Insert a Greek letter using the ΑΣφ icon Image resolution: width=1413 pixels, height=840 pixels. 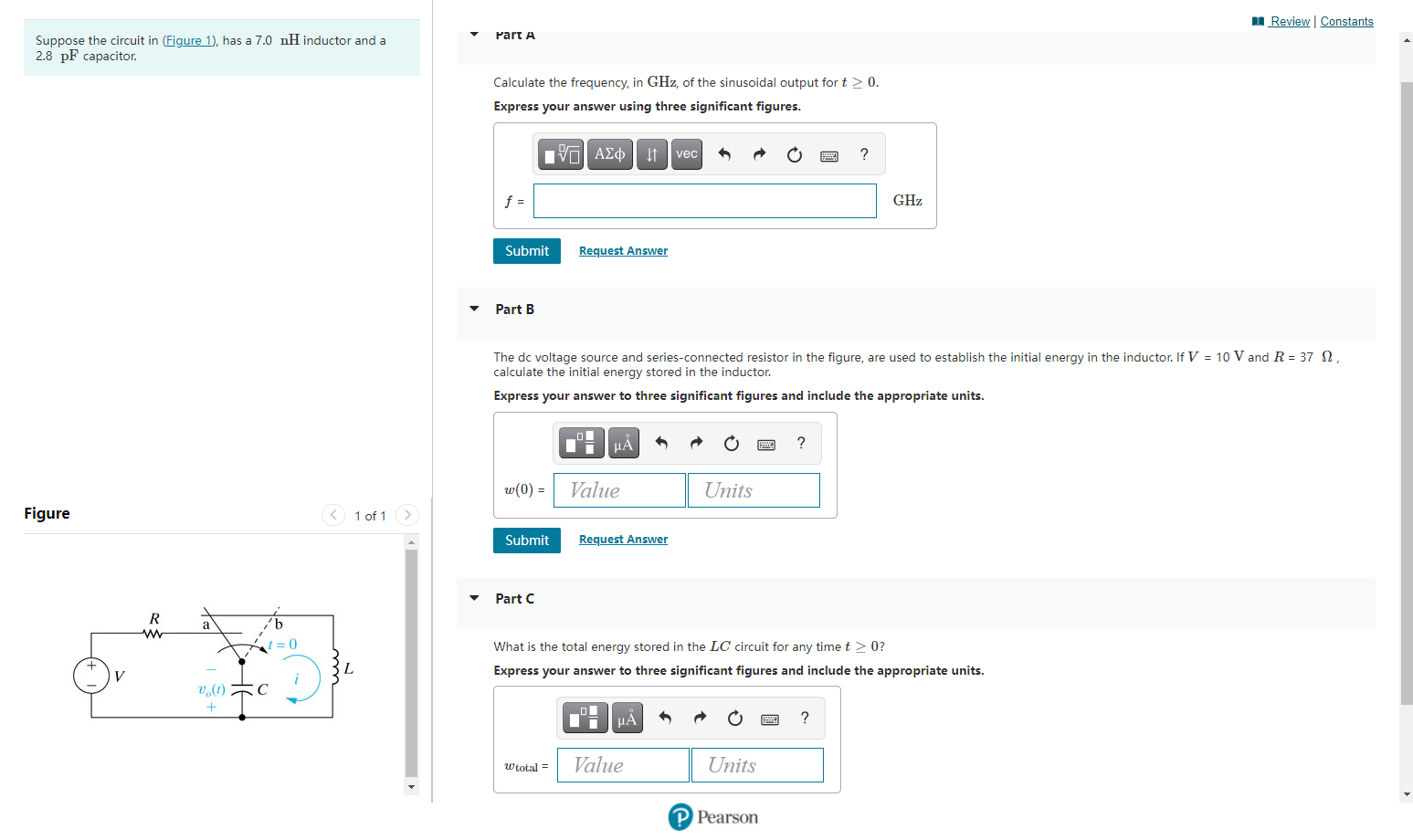coord(609,154)
